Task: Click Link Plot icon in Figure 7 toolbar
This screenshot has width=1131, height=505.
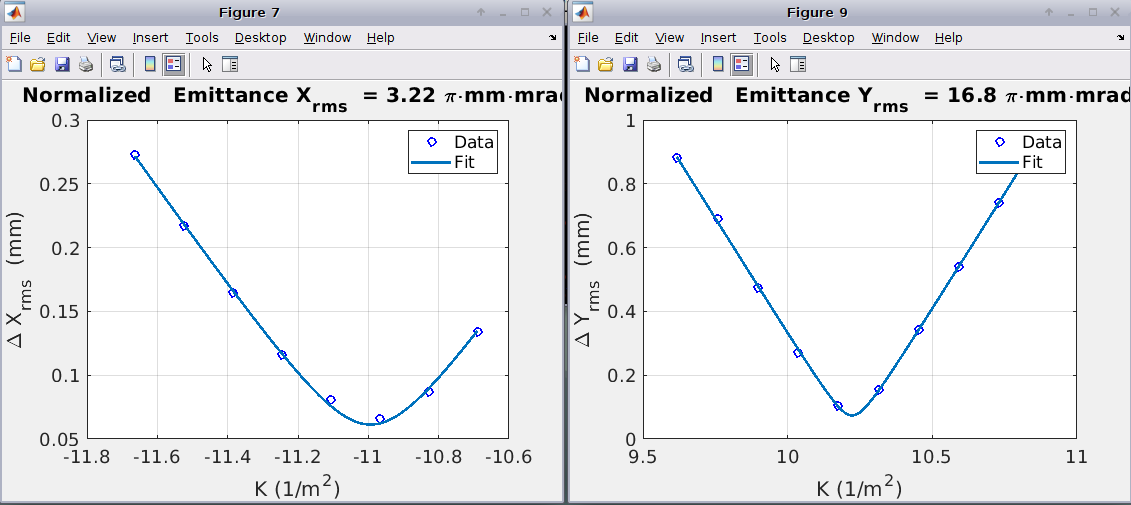Action: point(117,65)
